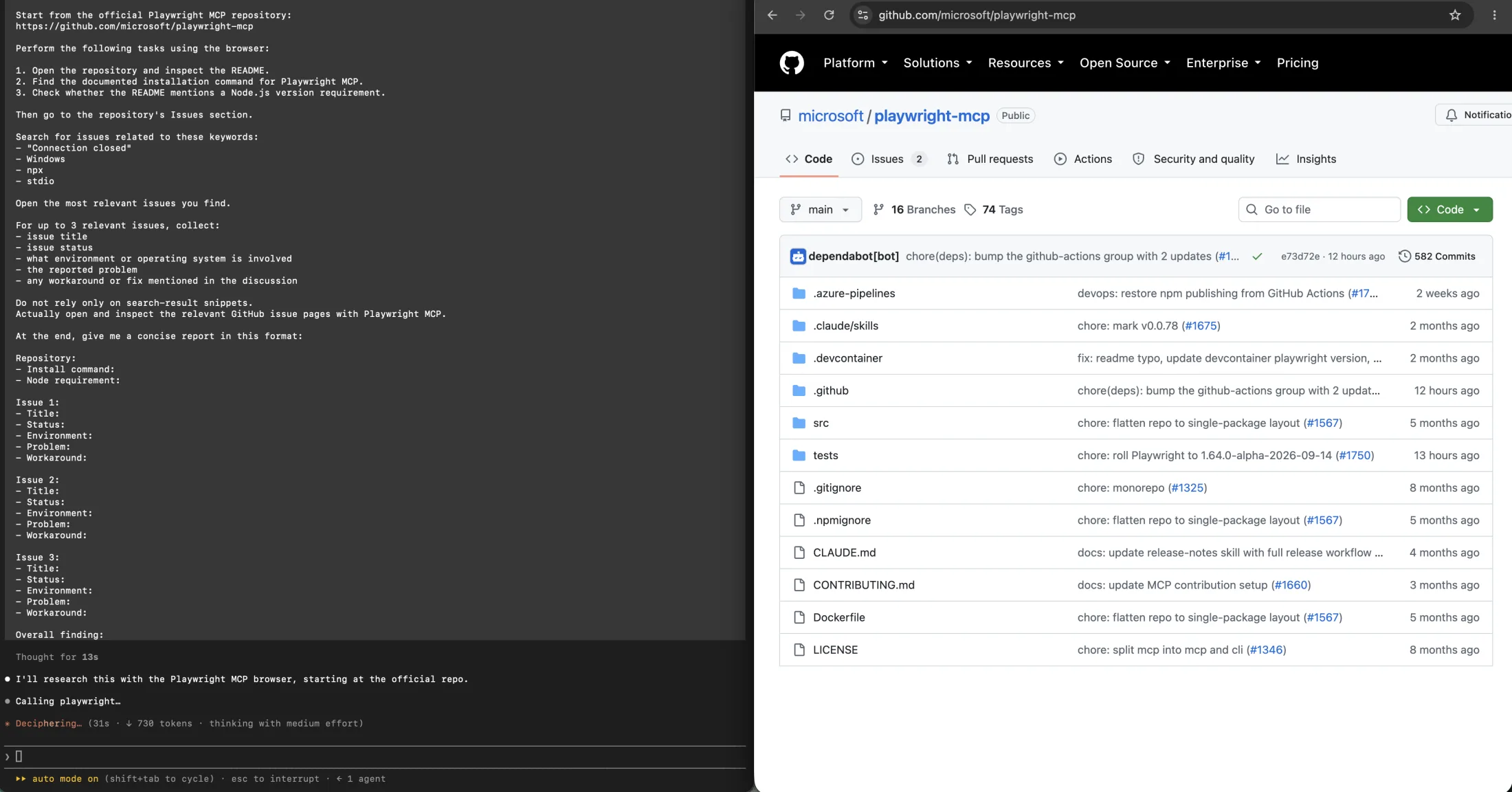Open pull request #1660 link

pos(1291,585)
